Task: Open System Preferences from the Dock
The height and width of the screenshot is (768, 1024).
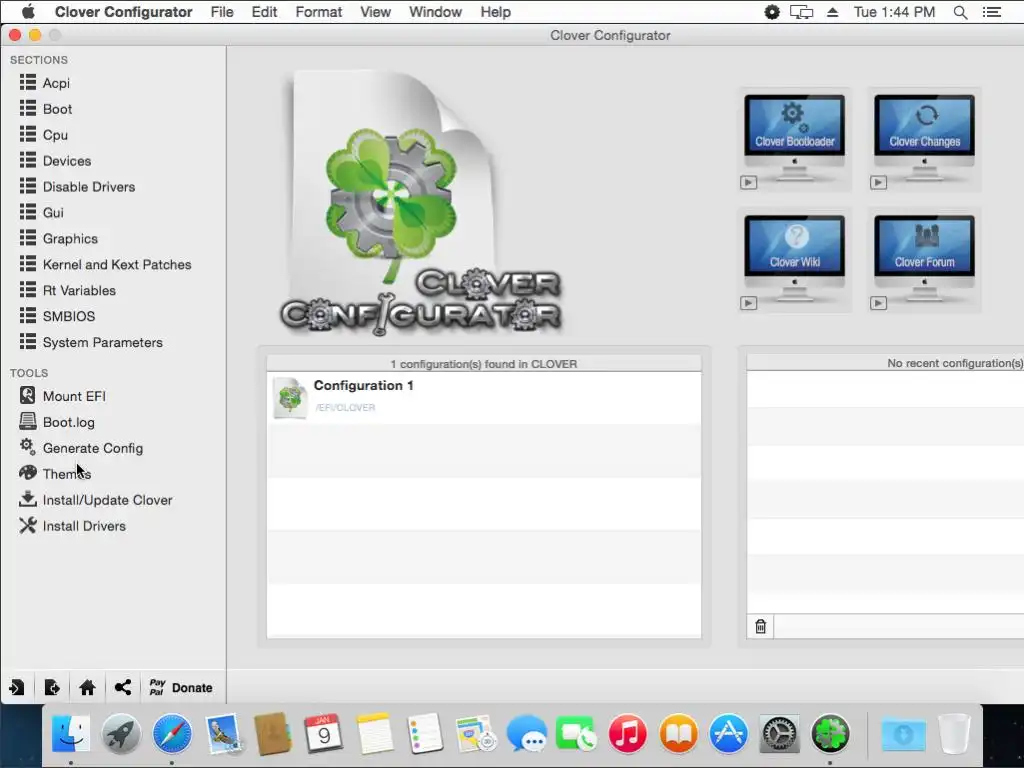Action: [779, 733]
